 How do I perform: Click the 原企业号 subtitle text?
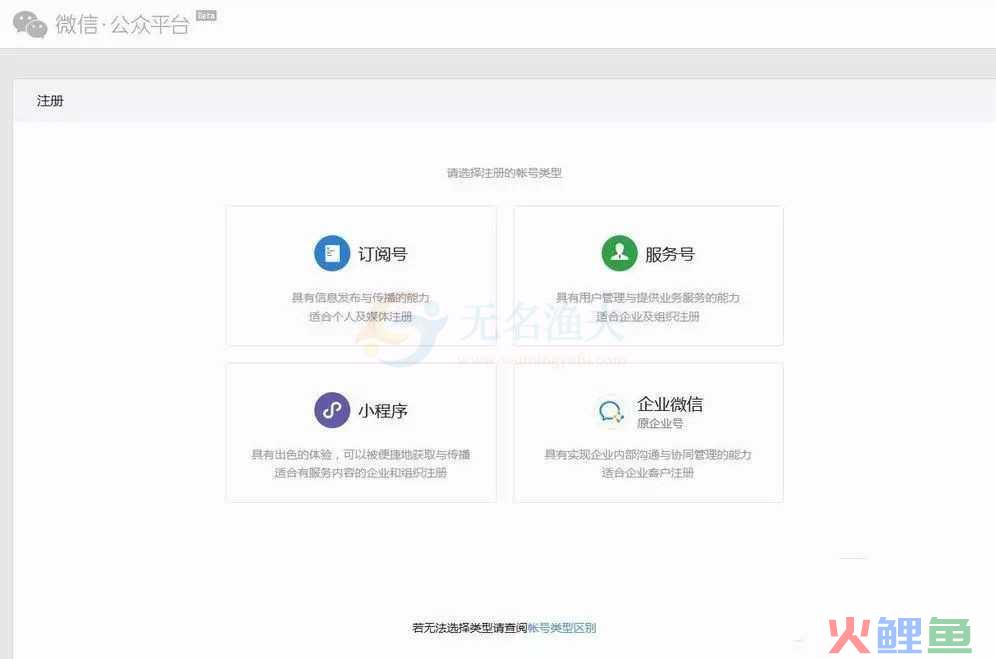pos(660,423)
